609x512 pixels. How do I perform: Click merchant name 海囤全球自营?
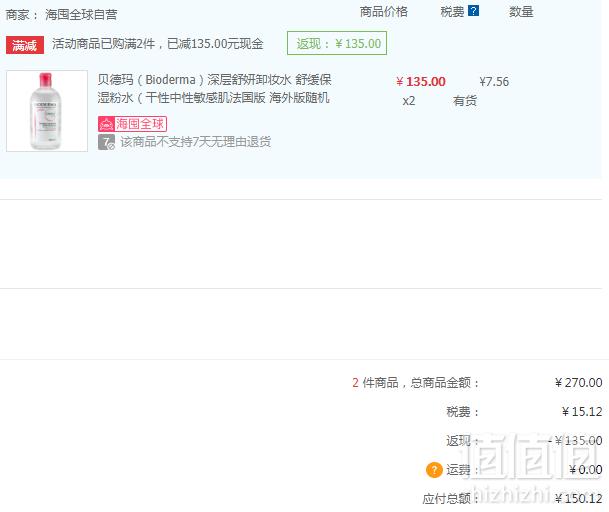(x=81, y=15)
